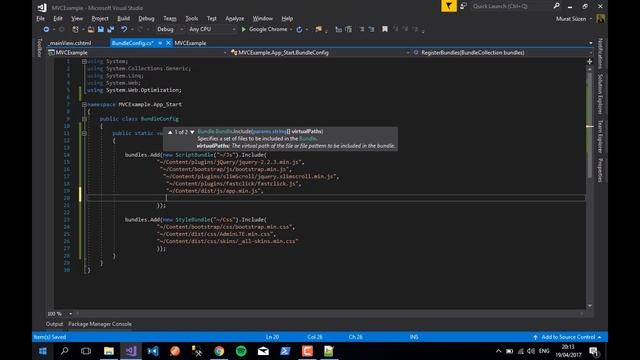Open the Team Explorer side tab
640x360 pixels.
600,136
